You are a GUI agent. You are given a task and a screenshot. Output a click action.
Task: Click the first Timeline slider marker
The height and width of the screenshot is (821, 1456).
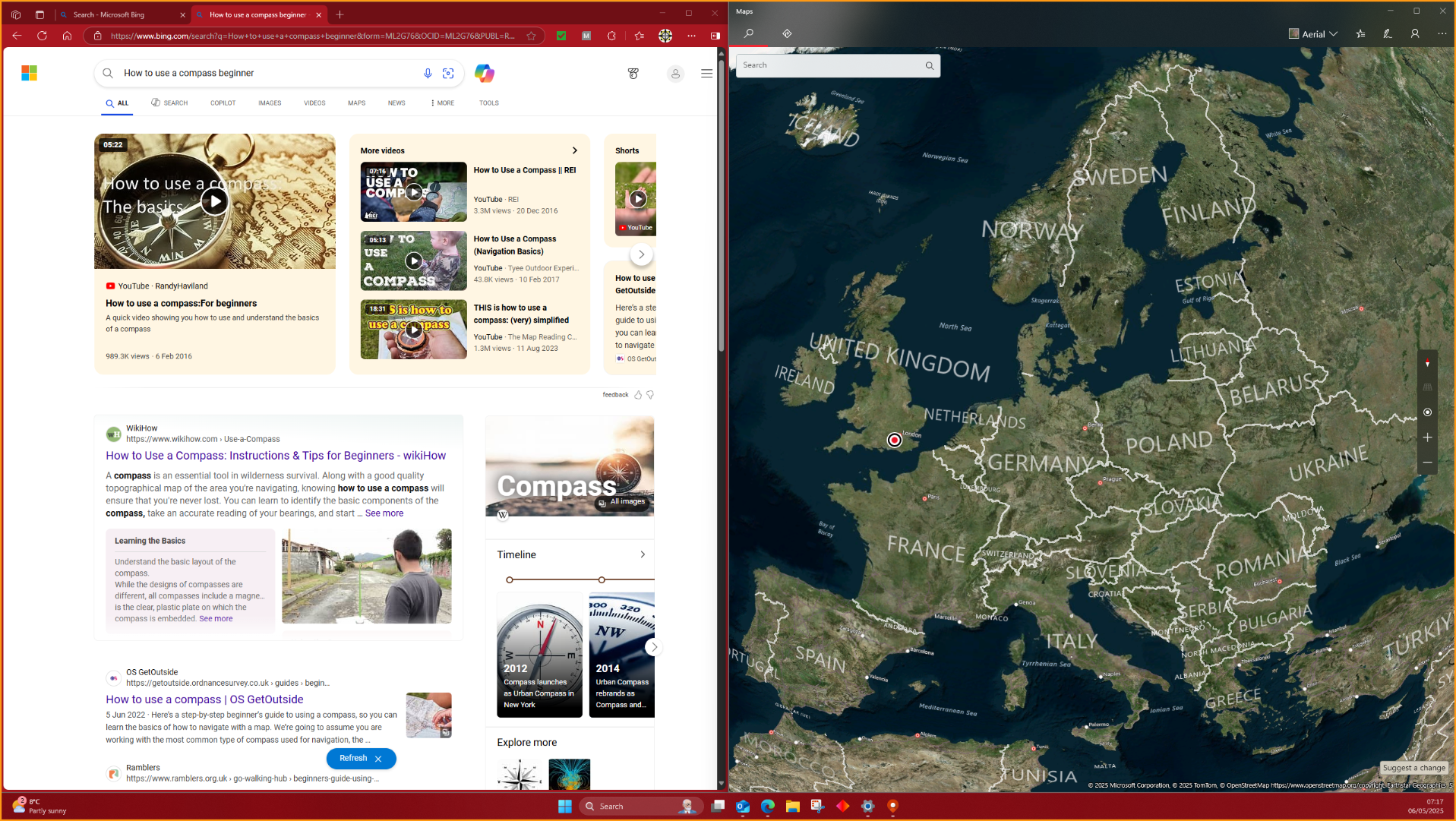(510, 580)
